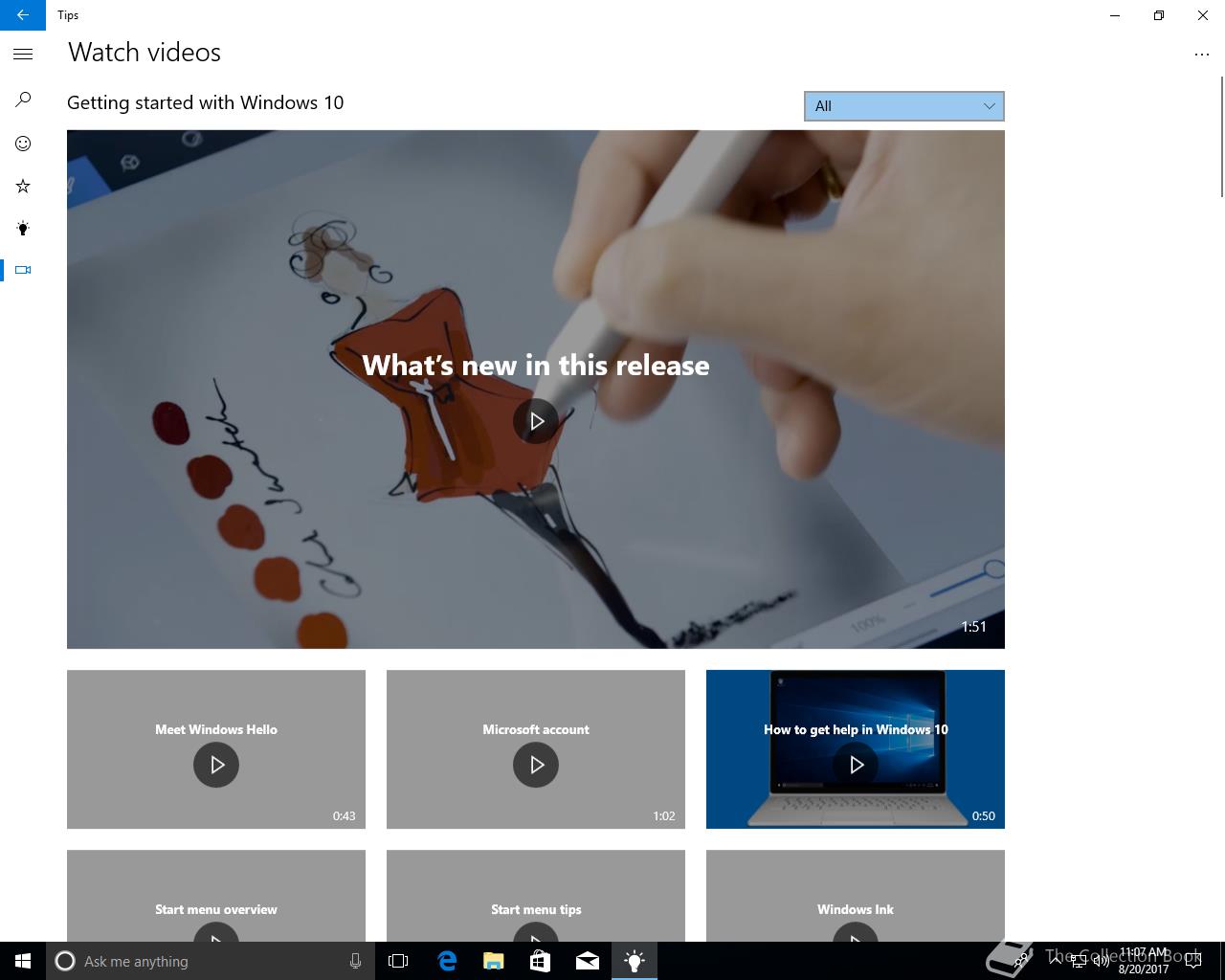
Task: Minimize the Tips window
Action: click(x=1115, y=15)
